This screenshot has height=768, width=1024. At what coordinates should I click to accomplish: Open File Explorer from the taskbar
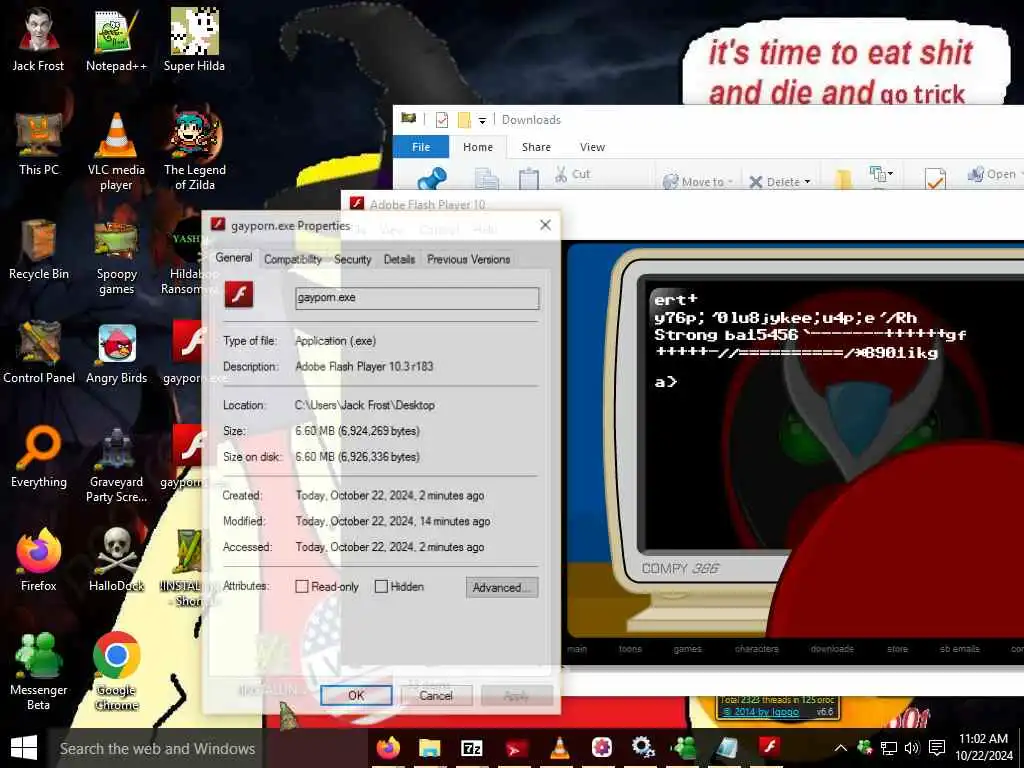pyautogui.click(x=430, y=747)
